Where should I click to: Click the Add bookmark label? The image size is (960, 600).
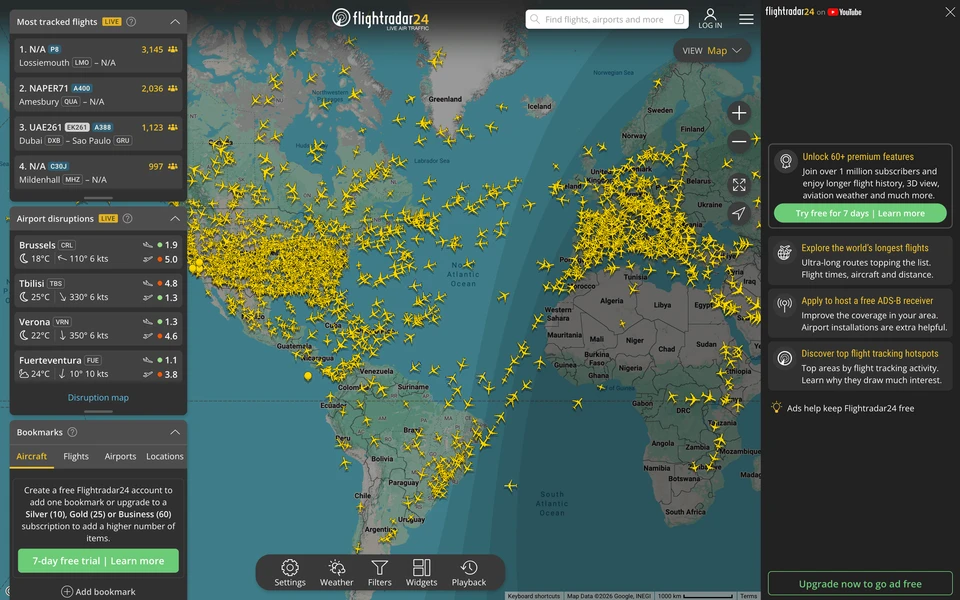105,591
